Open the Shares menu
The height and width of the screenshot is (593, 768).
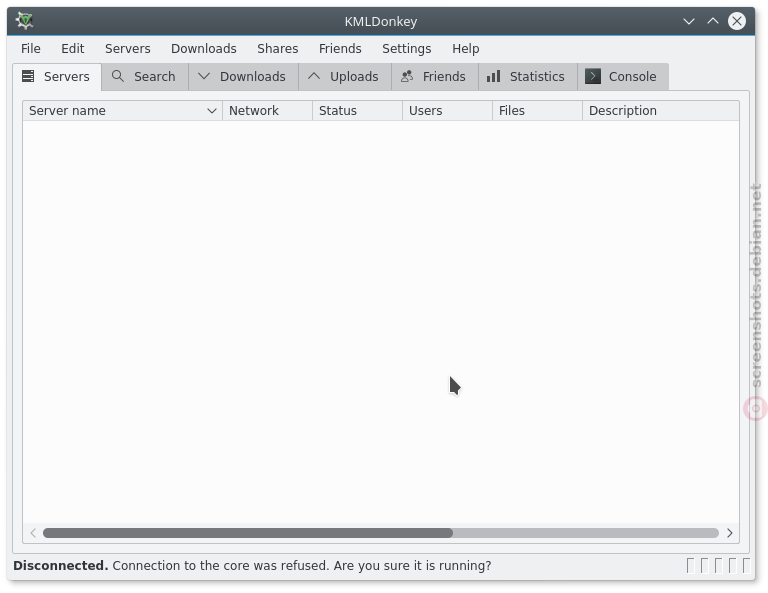click(x=278, y=48)
